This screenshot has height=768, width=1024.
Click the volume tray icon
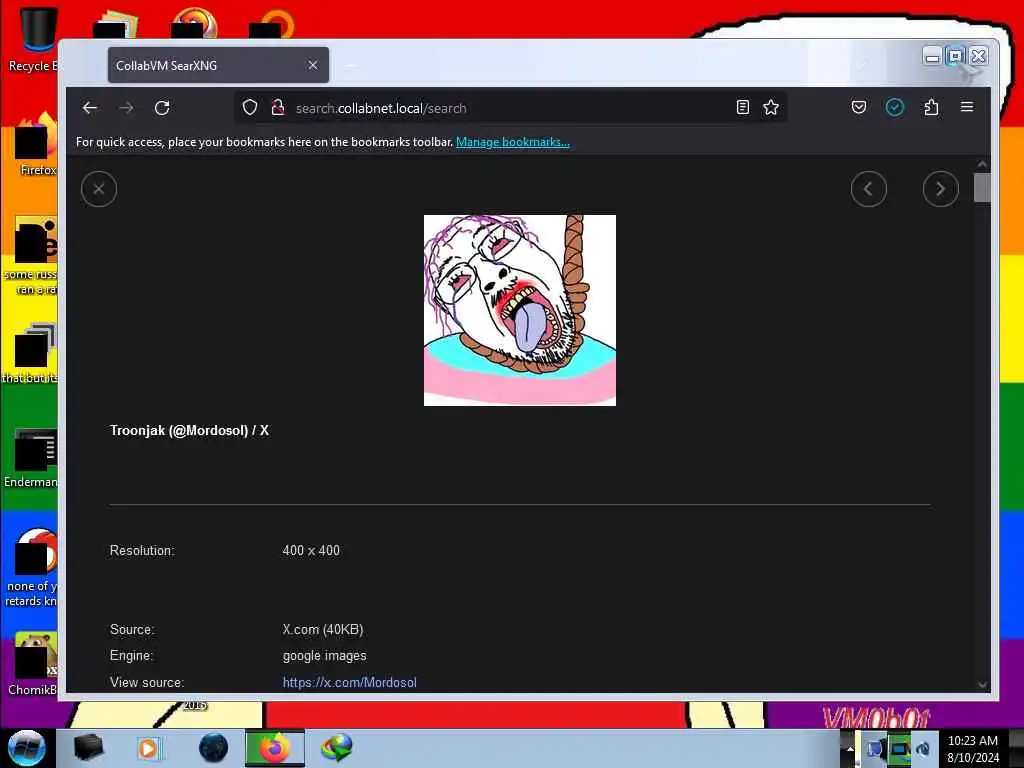point(923,748)
